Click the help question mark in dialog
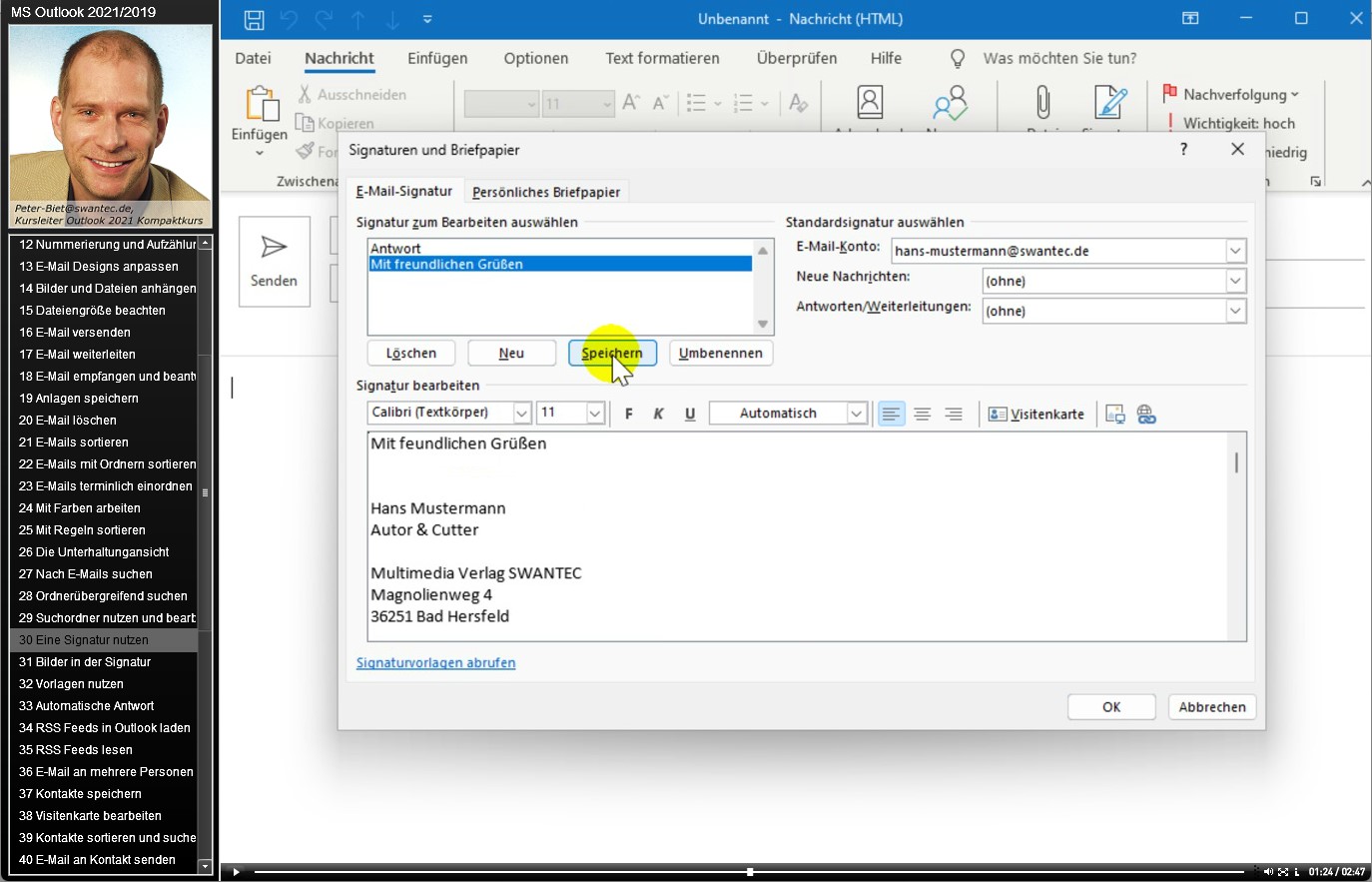1372x882 pixels. [1183, 149]
